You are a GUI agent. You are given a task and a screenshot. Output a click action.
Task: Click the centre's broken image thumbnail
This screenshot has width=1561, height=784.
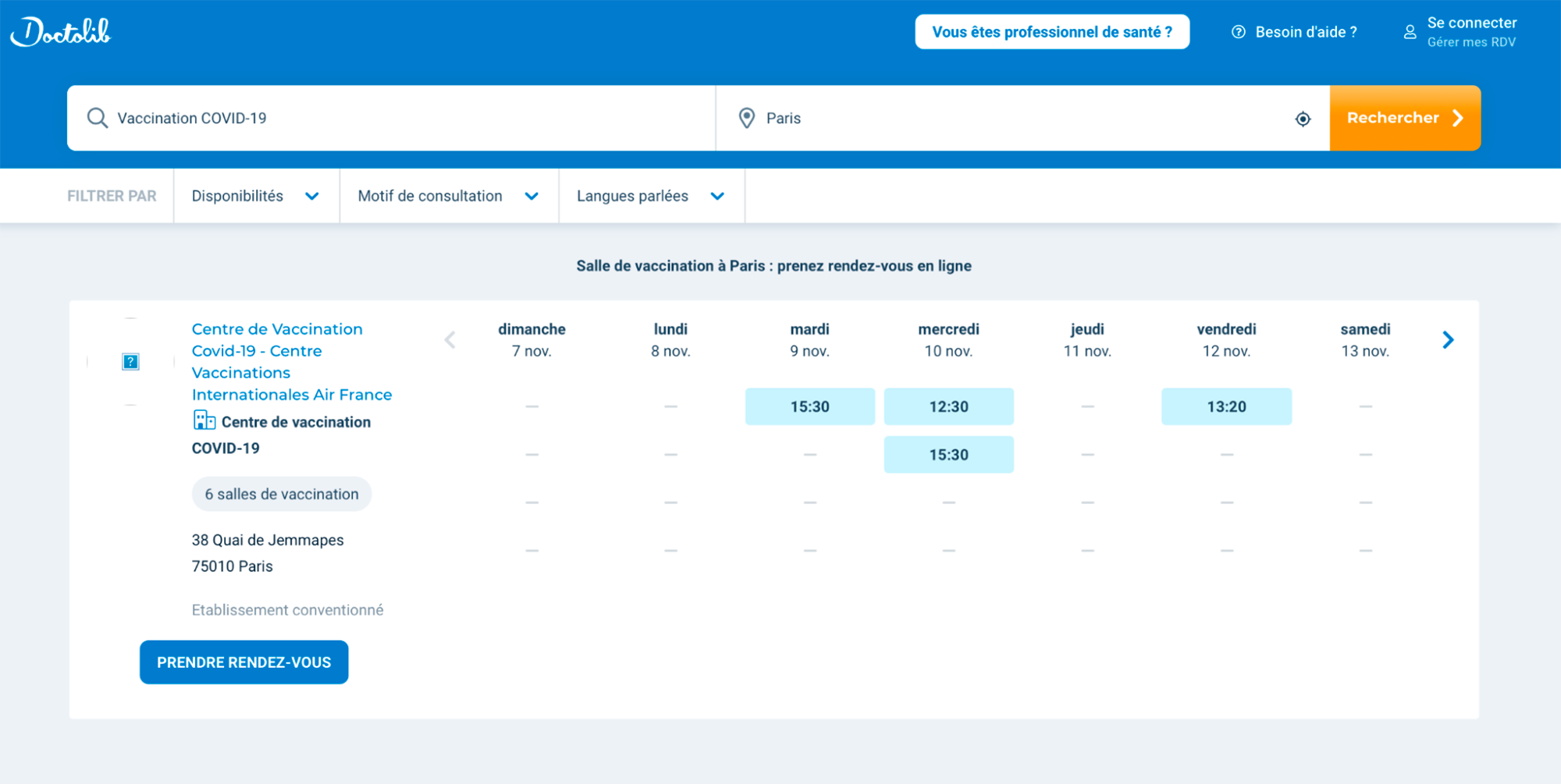pos(130,361)
